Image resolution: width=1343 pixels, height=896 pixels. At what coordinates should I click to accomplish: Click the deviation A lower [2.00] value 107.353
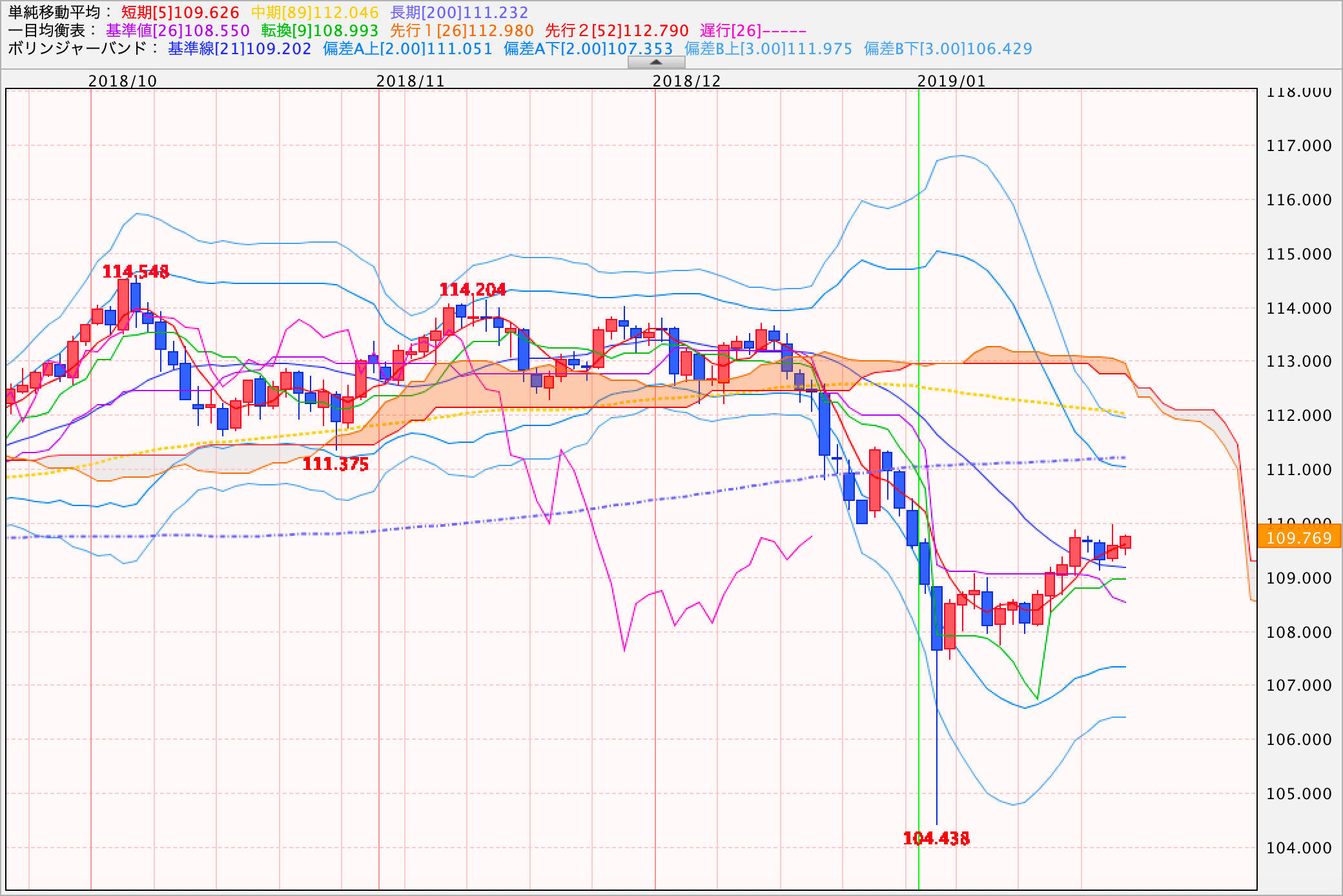[x=588, y=48]
